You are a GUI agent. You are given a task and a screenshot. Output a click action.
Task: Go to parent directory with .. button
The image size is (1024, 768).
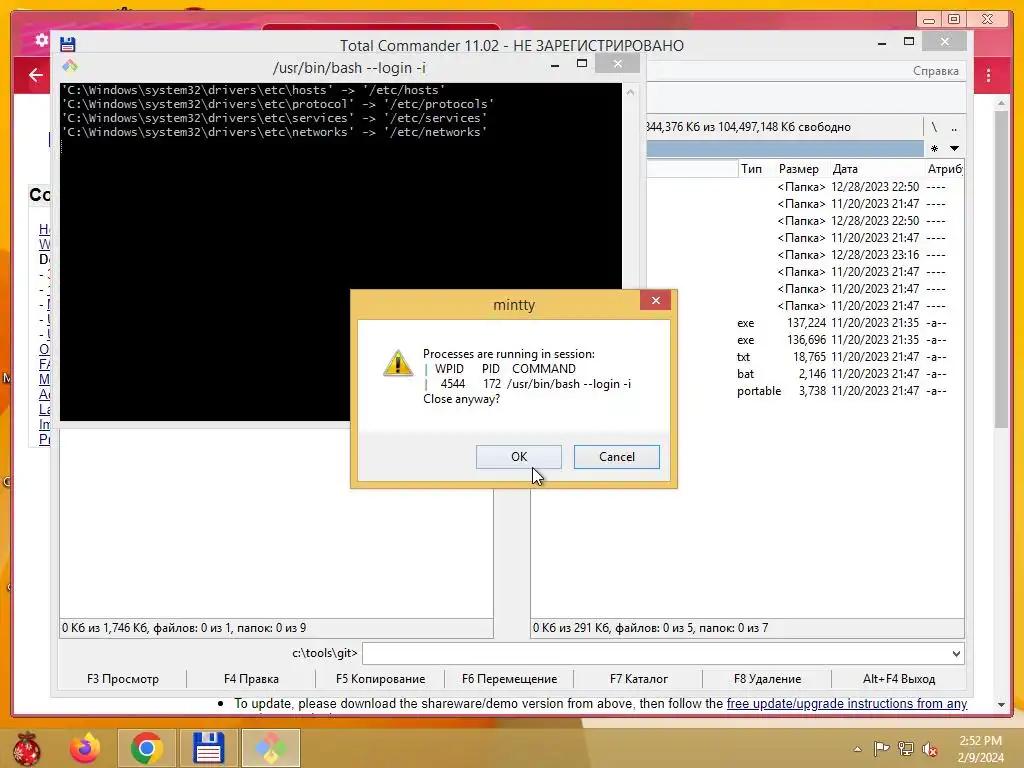click(x=953, y=127)
